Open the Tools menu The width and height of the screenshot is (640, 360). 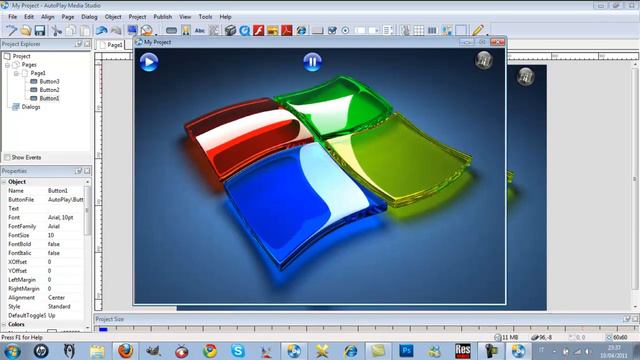coord(205,17)
